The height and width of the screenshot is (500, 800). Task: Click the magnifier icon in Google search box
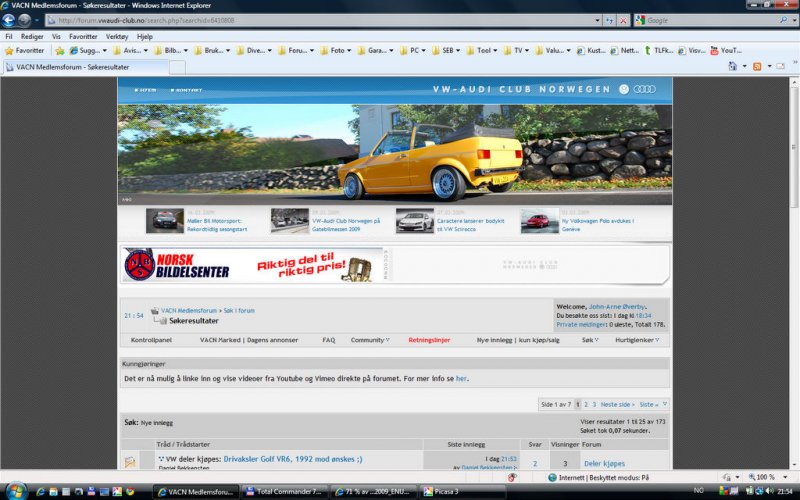(782, 20)
